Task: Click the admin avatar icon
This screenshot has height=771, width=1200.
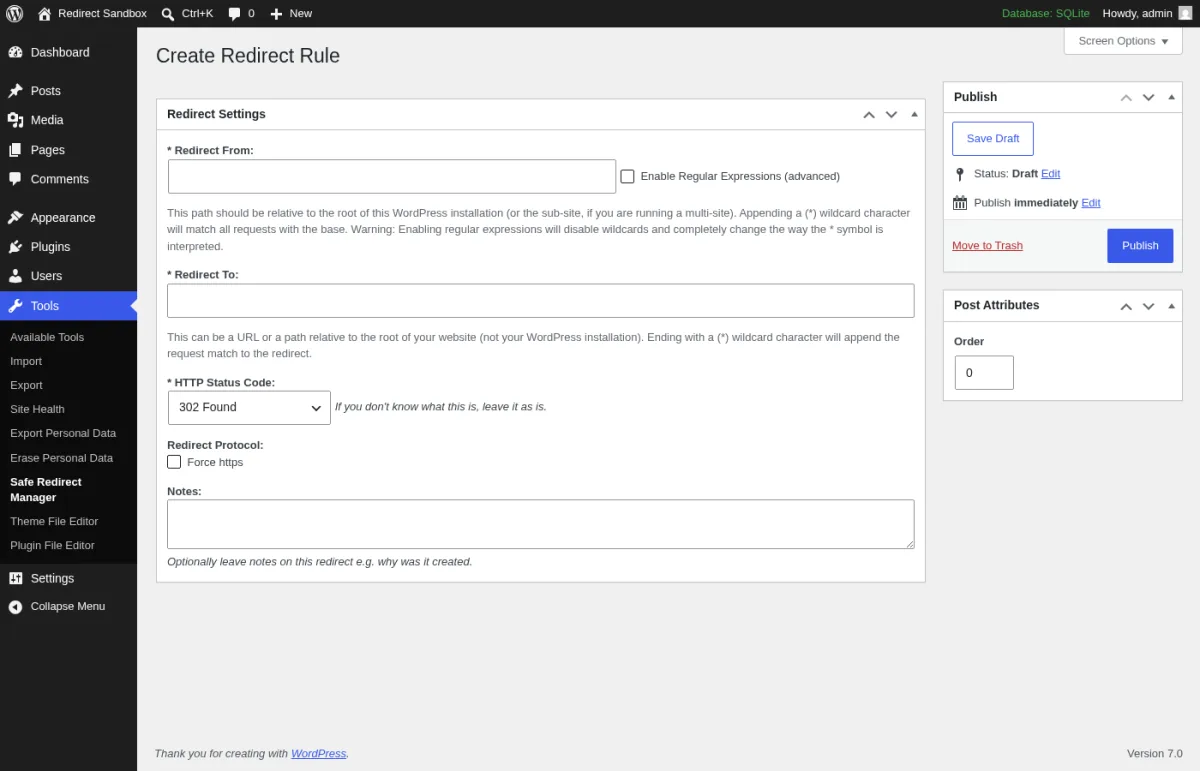Action: tap(1185, 13)
